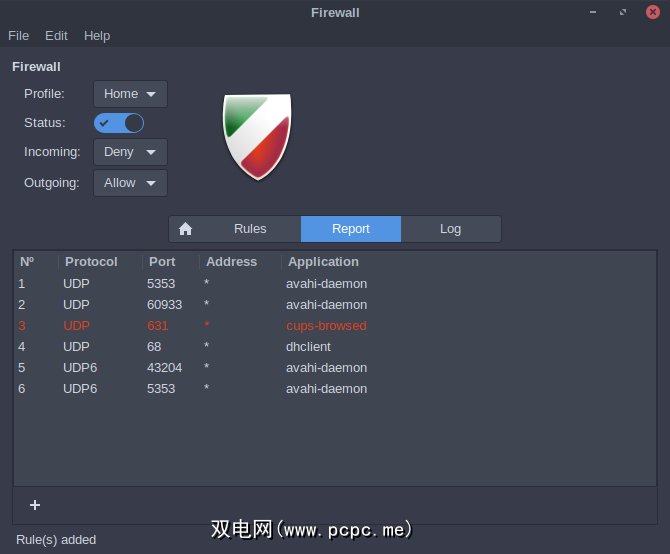Open the File menu
Image resolution: width=670 pixels, height=554 pixels.
[x=18, y=36]
